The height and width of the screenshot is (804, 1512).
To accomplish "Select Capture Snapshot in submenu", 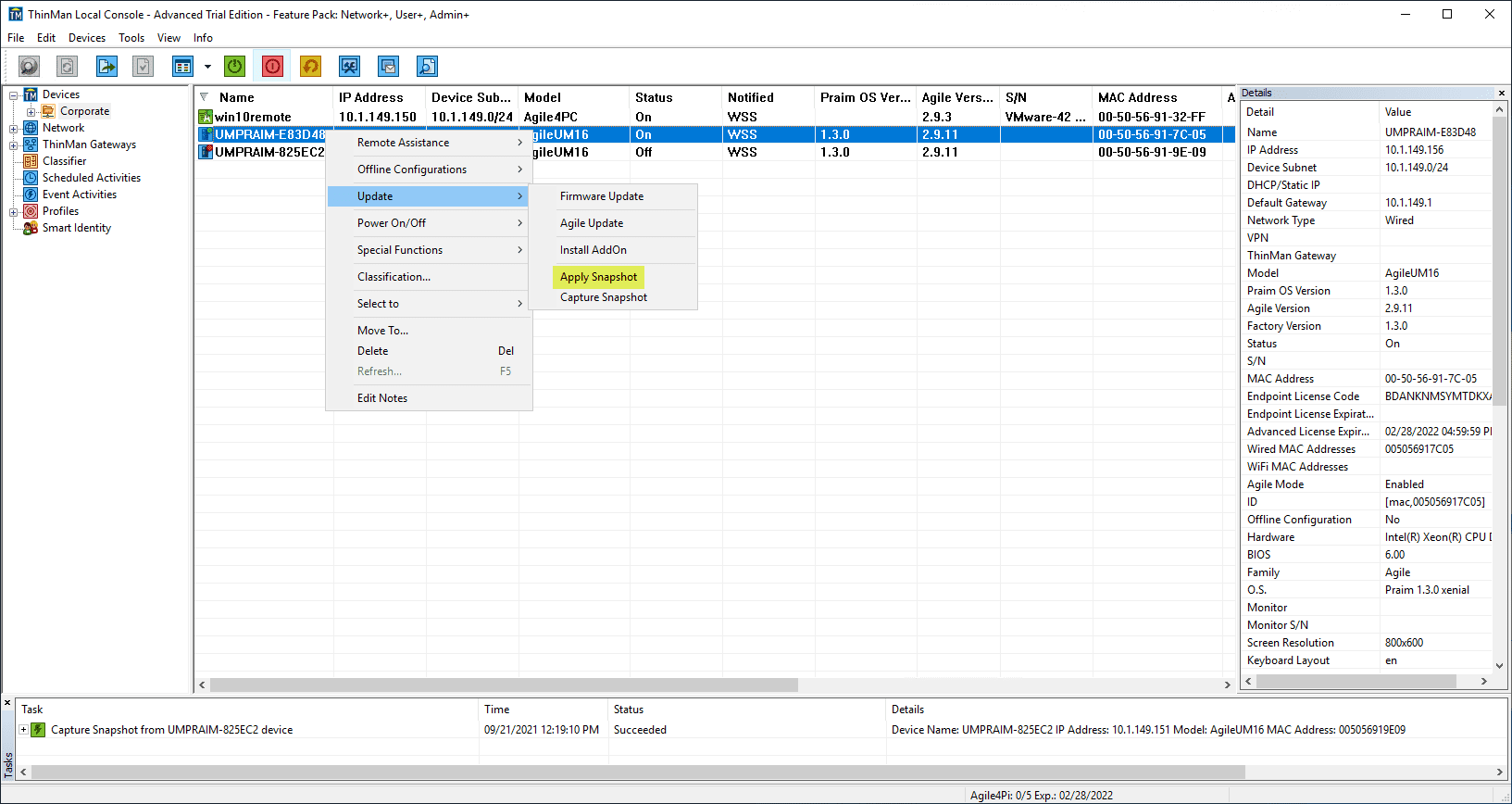I will (613, 297).
